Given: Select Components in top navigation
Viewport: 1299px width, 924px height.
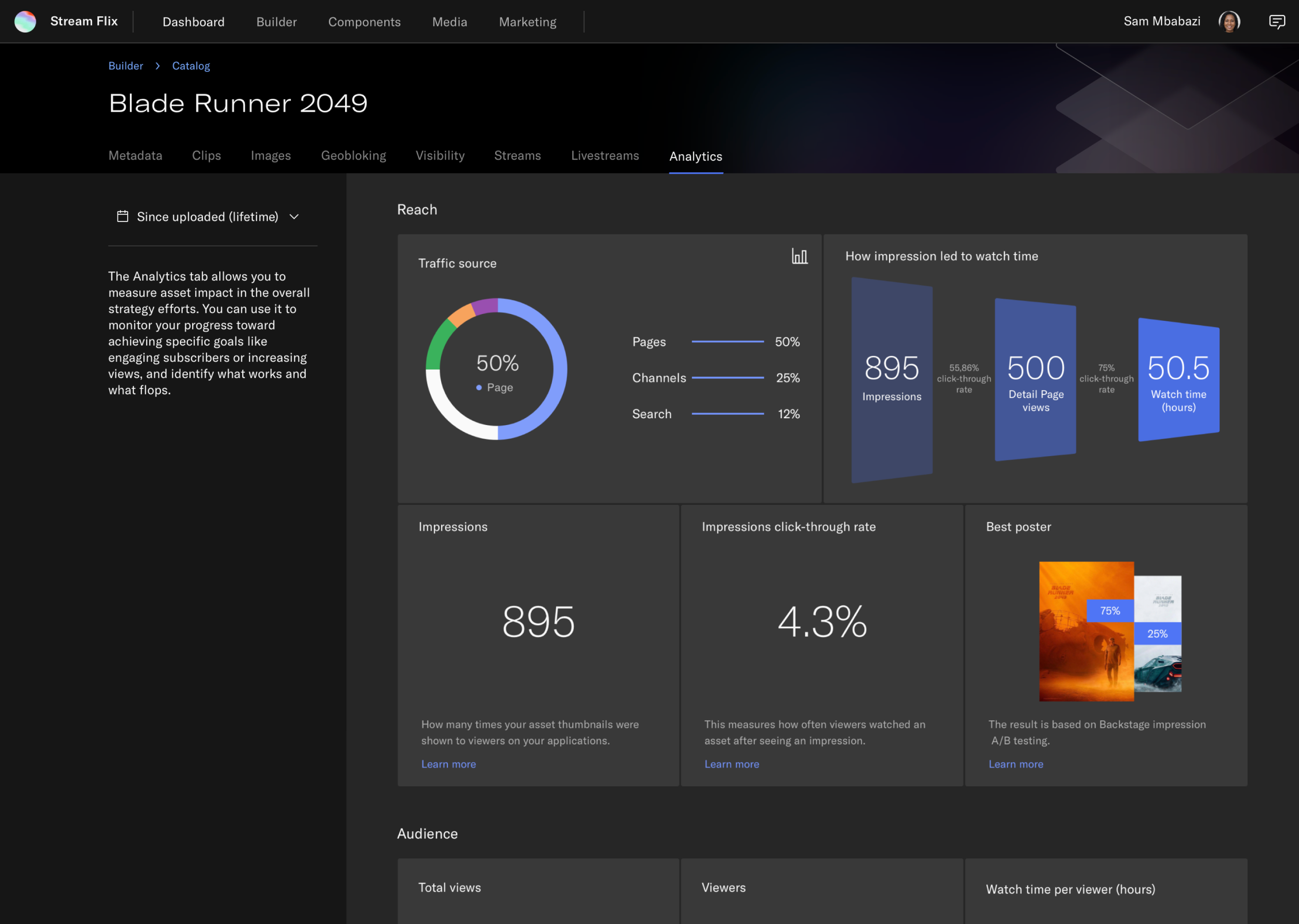Looking at the screenshot, I should click(x=364, y=22).
